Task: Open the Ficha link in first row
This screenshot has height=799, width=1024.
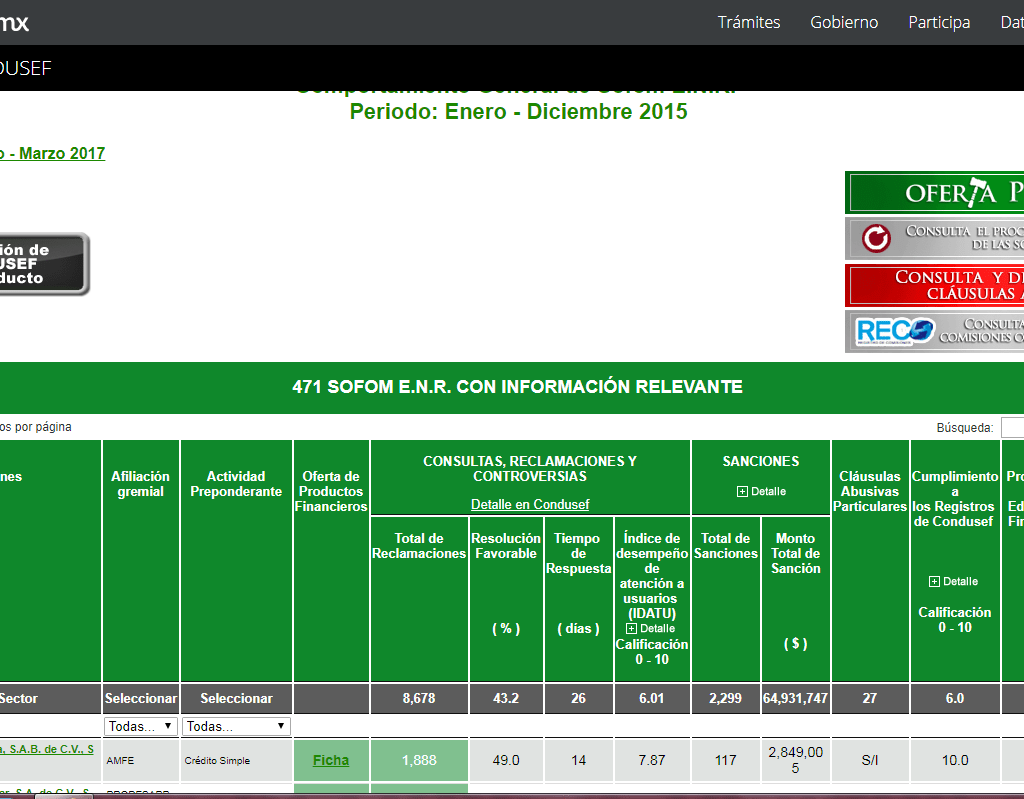Action: (330, 760)
